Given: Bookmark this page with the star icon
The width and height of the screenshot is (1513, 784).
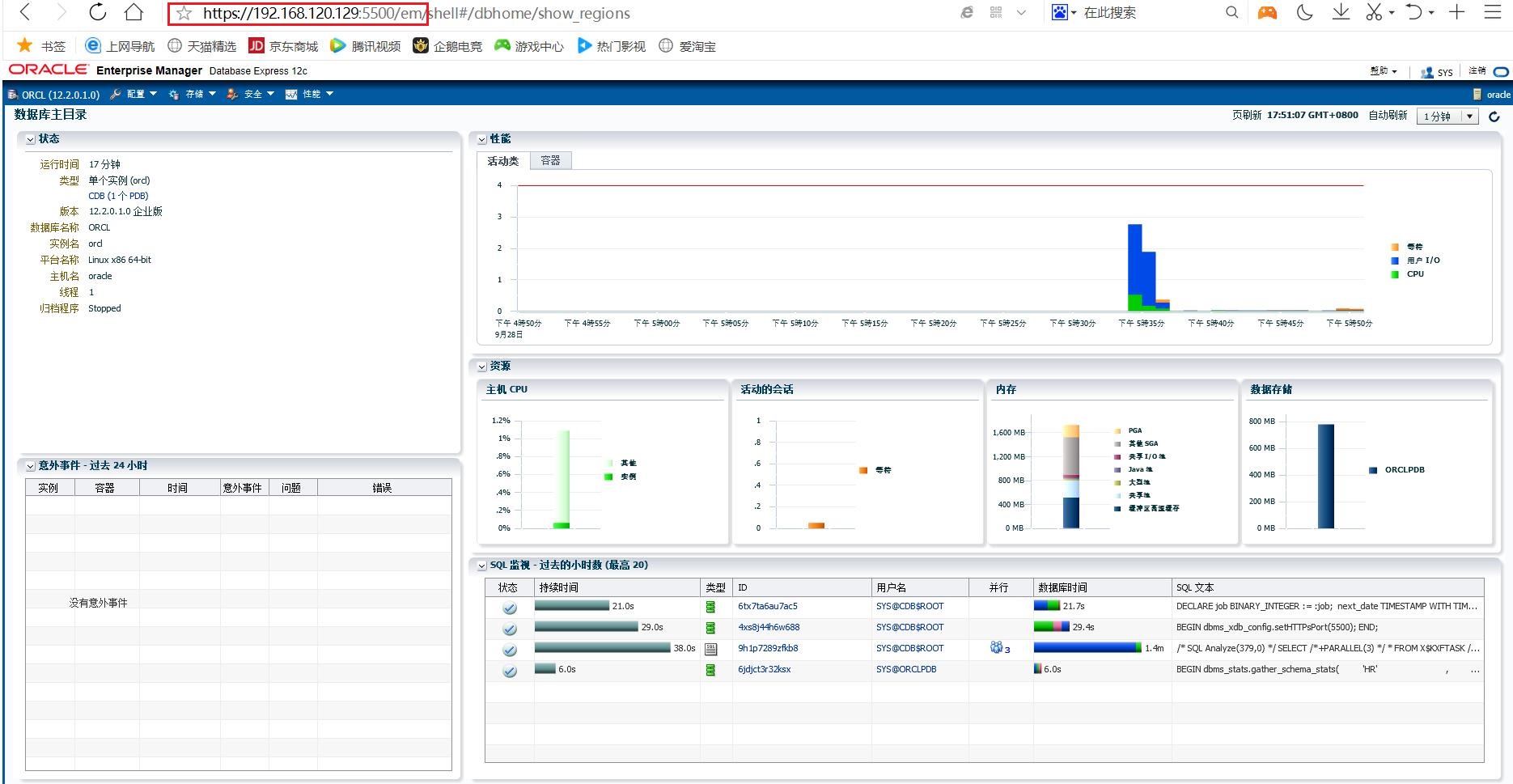Looking at the screenshot, I should [184, 13].
